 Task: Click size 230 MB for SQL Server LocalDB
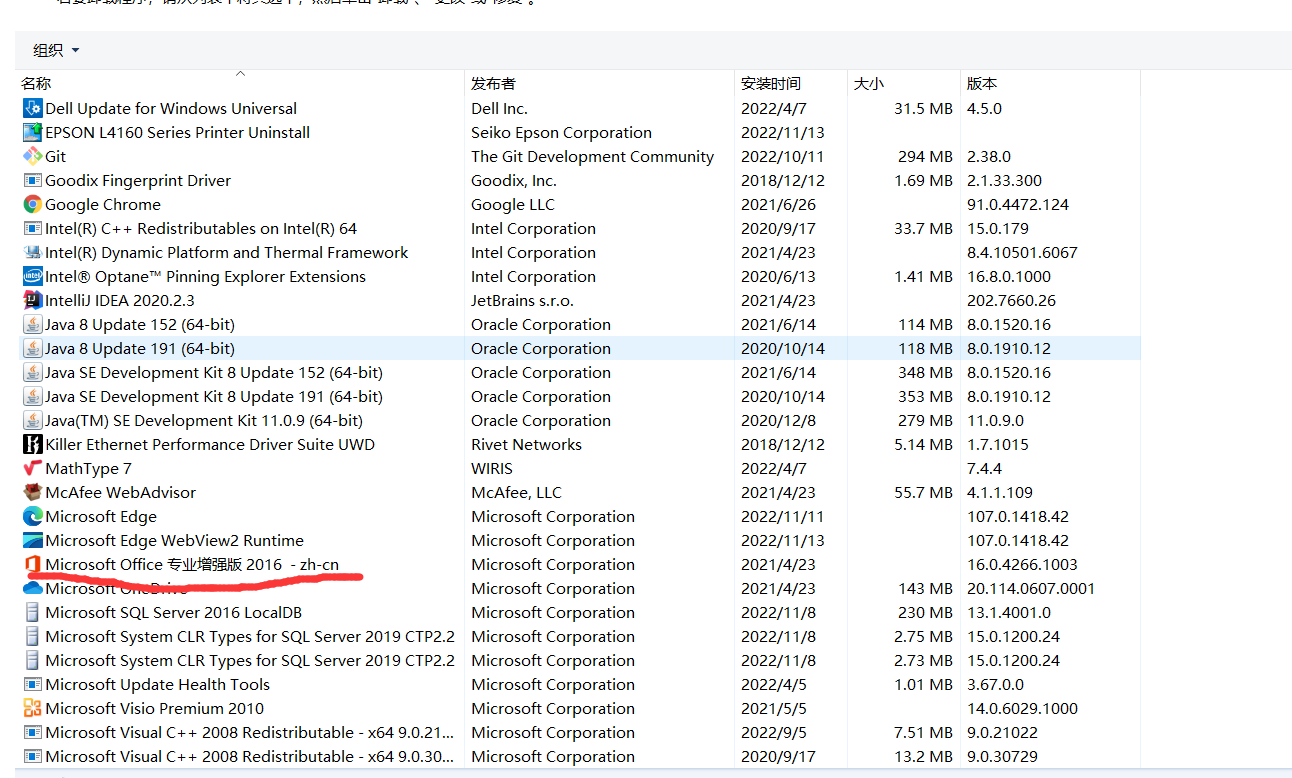click(925, 612)
